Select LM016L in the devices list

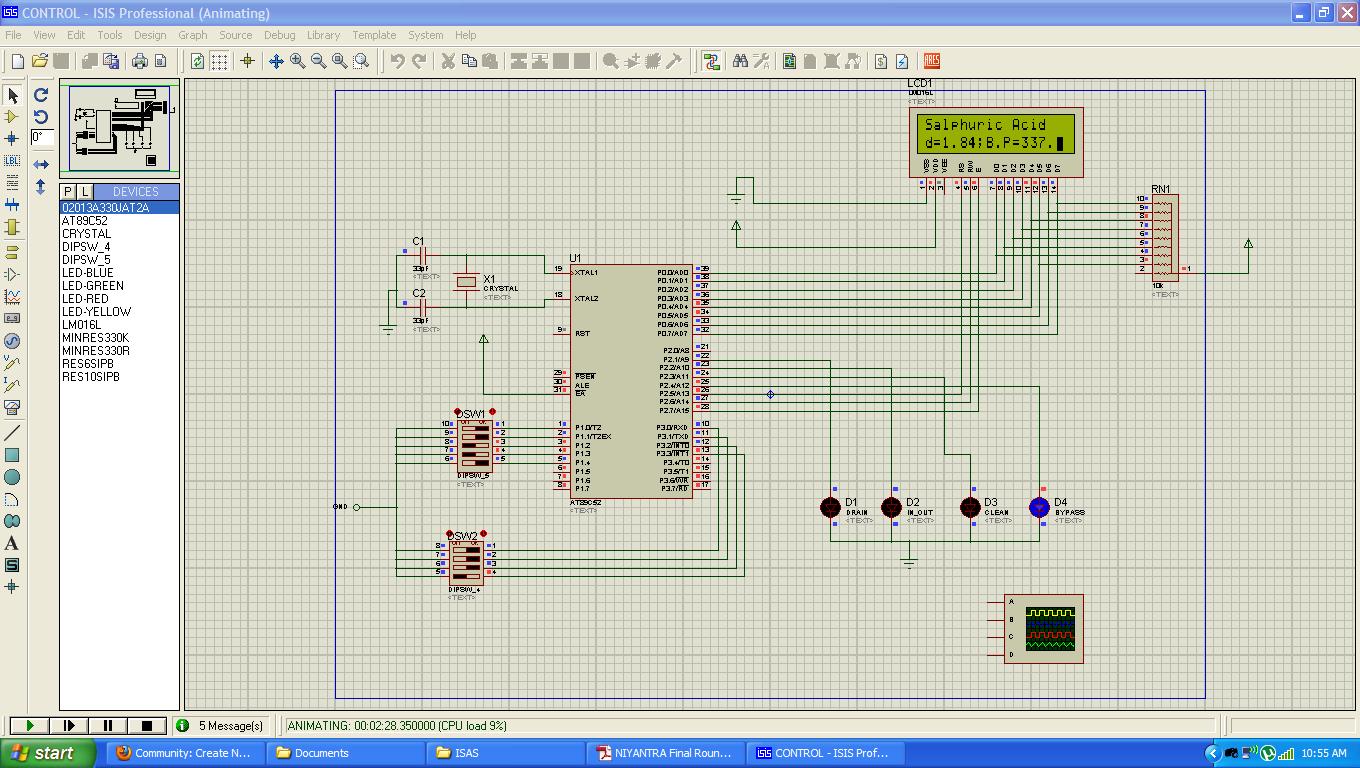point(81,325)
